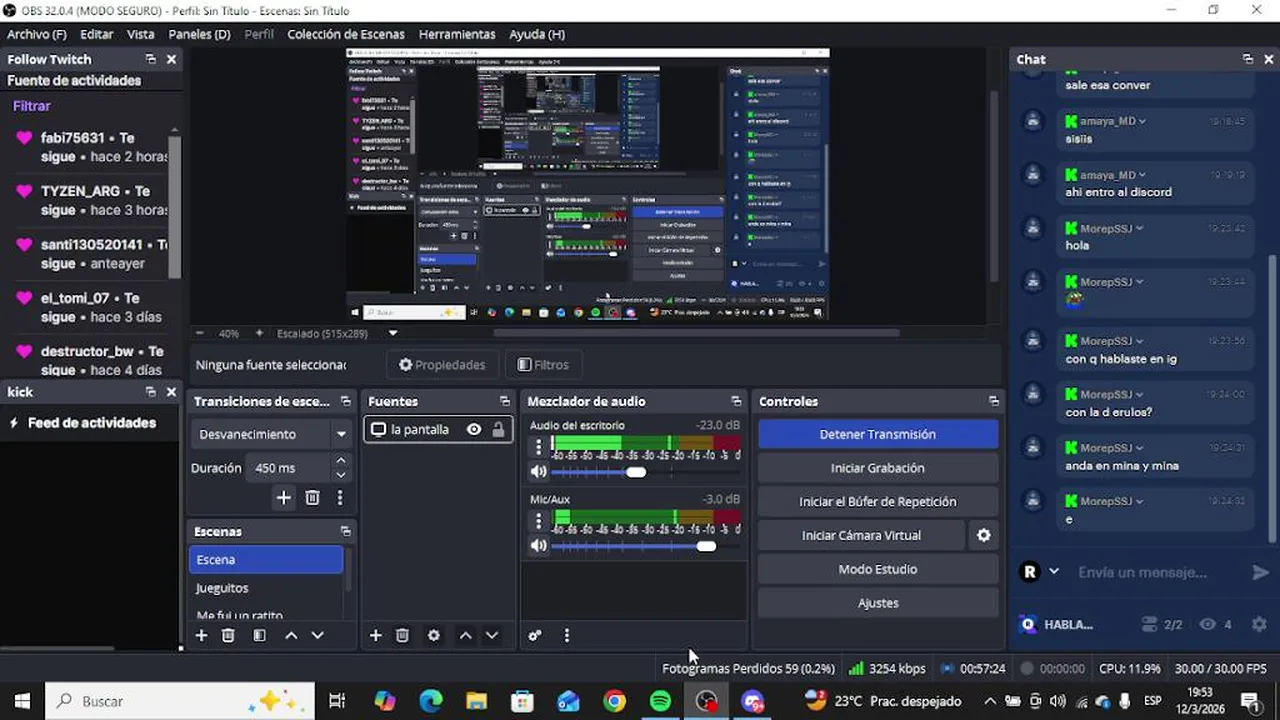The image size is (1280, 720).
Task: Move source up arrow in Fuentes
Action: 465,635
